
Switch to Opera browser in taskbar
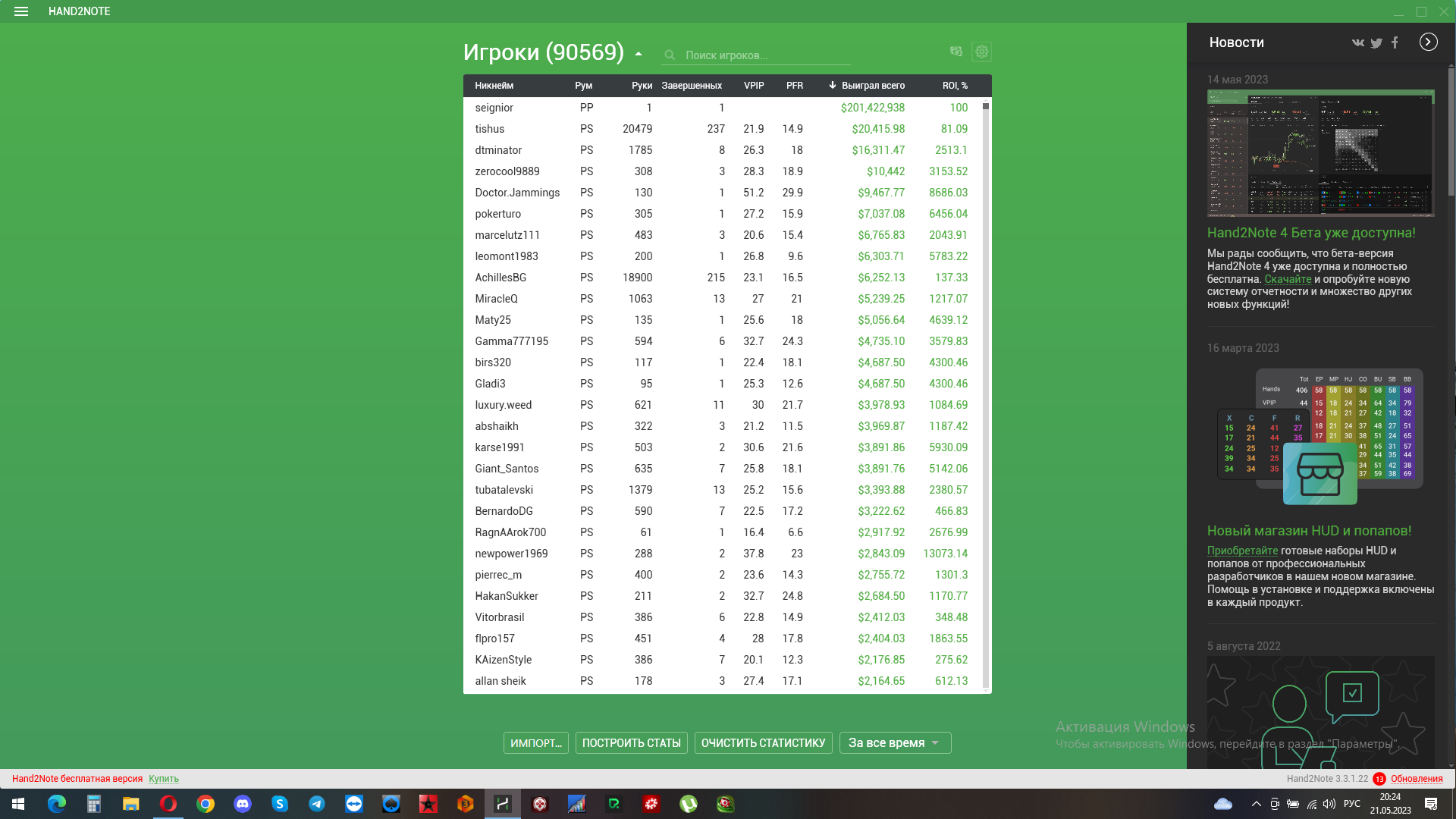168,804
